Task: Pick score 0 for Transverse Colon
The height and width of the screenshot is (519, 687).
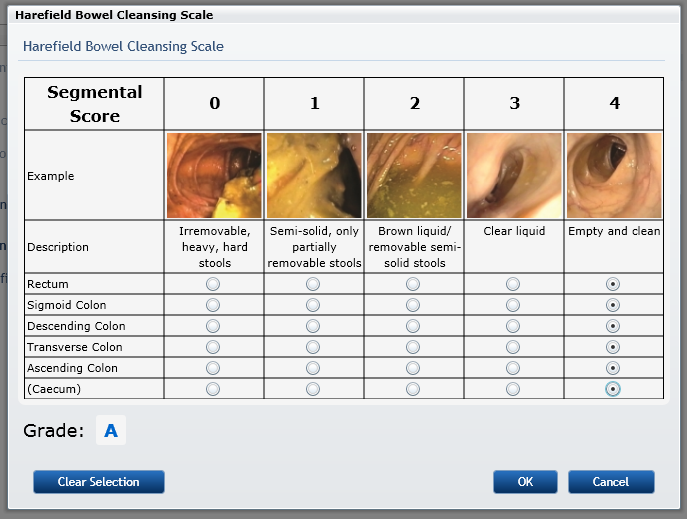Action: point(213,347)
